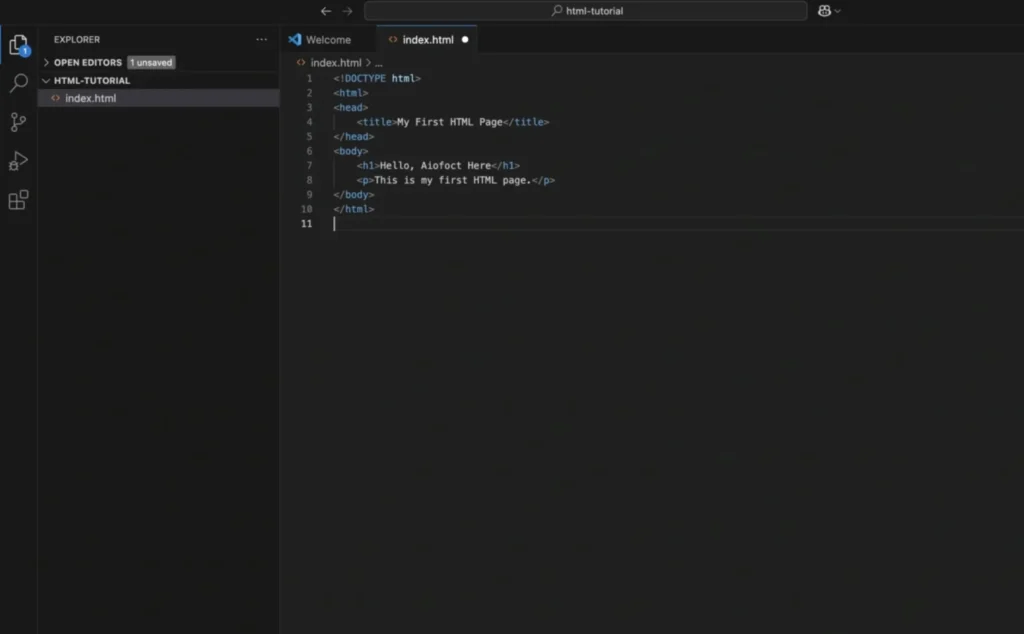Click the <!DOCTYPE html> line
1024x634 pixels.
(377, 78)
